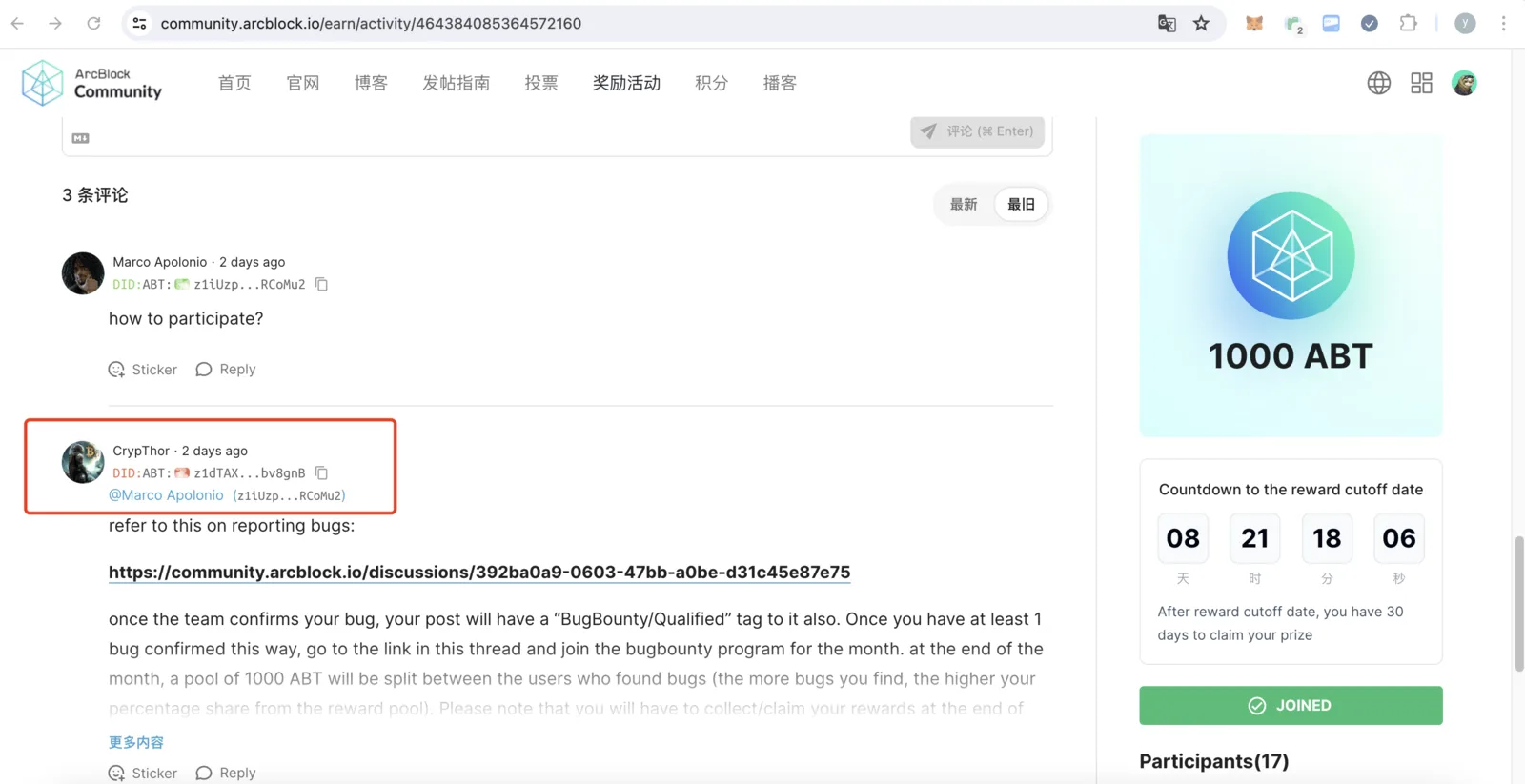View site information icon in address bar
1525x784 pixels.
tap(139, 24)
